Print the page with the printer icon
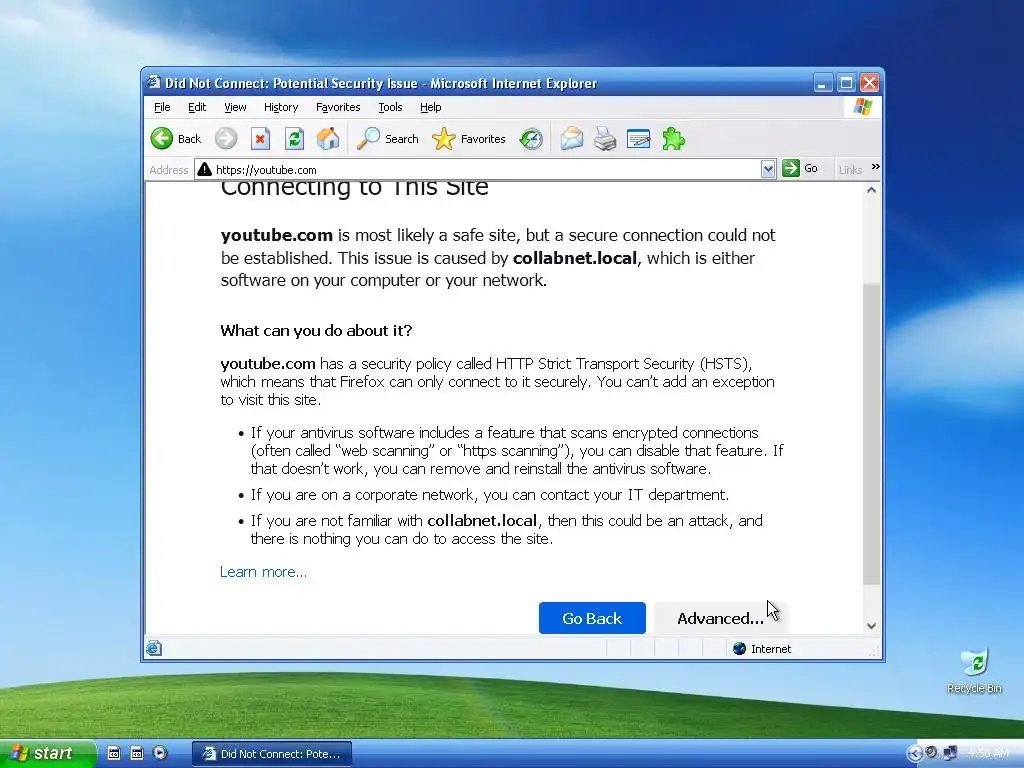 (x=605, y=138)
